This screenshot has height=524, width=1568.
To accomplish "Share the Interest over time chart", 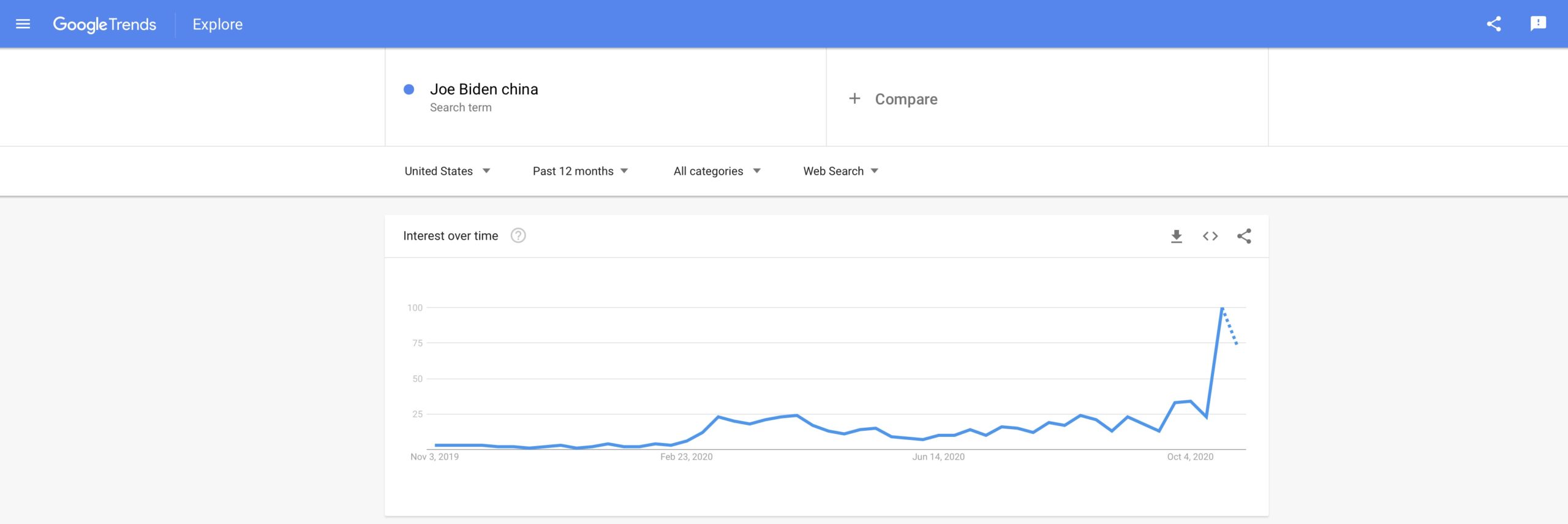I will tap(1243, 236).
